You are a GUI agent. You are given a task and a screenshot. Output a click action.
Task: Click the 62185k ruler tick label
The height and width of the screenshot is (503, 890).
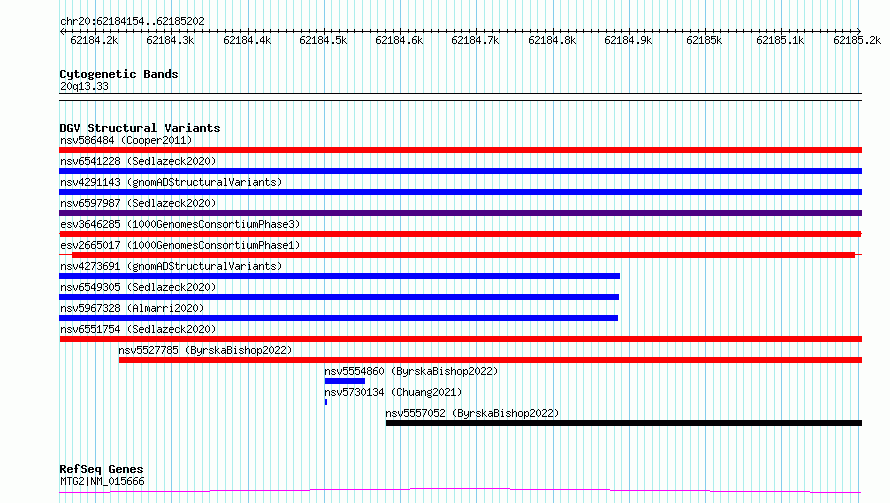(x=704, y=40)
